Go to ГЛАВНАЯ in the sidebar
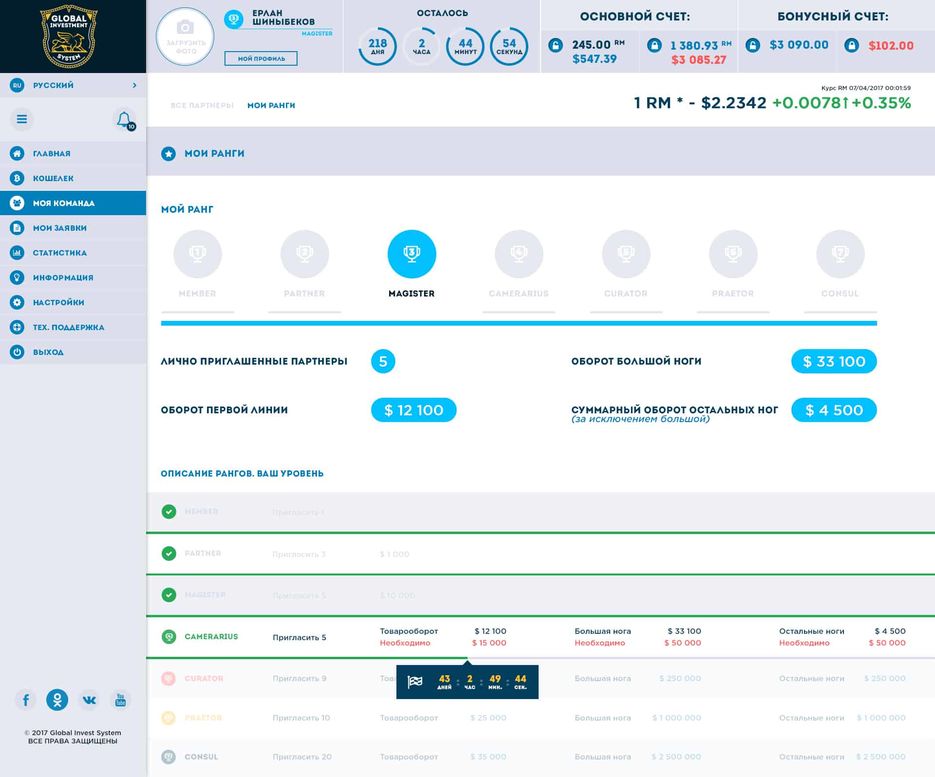935x777 pixels. click(x=73, y=153)
